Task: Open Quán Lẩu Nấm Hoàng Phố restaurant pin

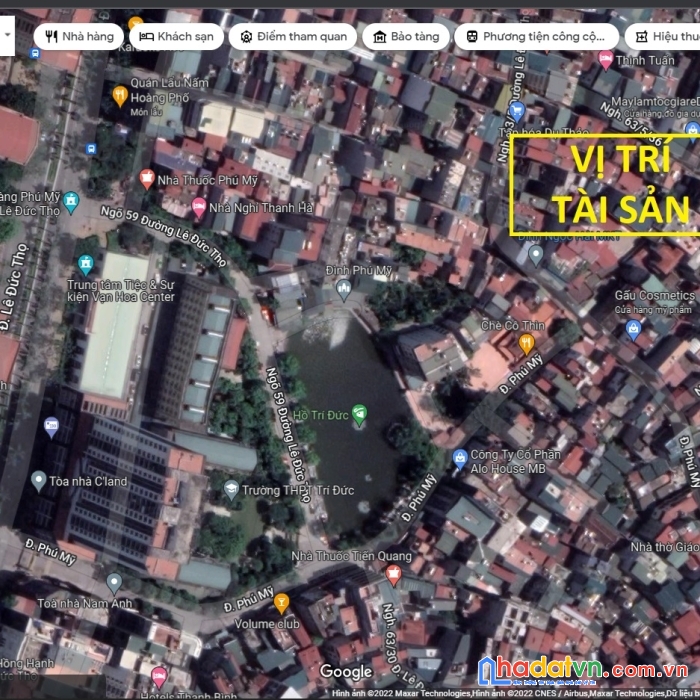Action: [120, 96]
